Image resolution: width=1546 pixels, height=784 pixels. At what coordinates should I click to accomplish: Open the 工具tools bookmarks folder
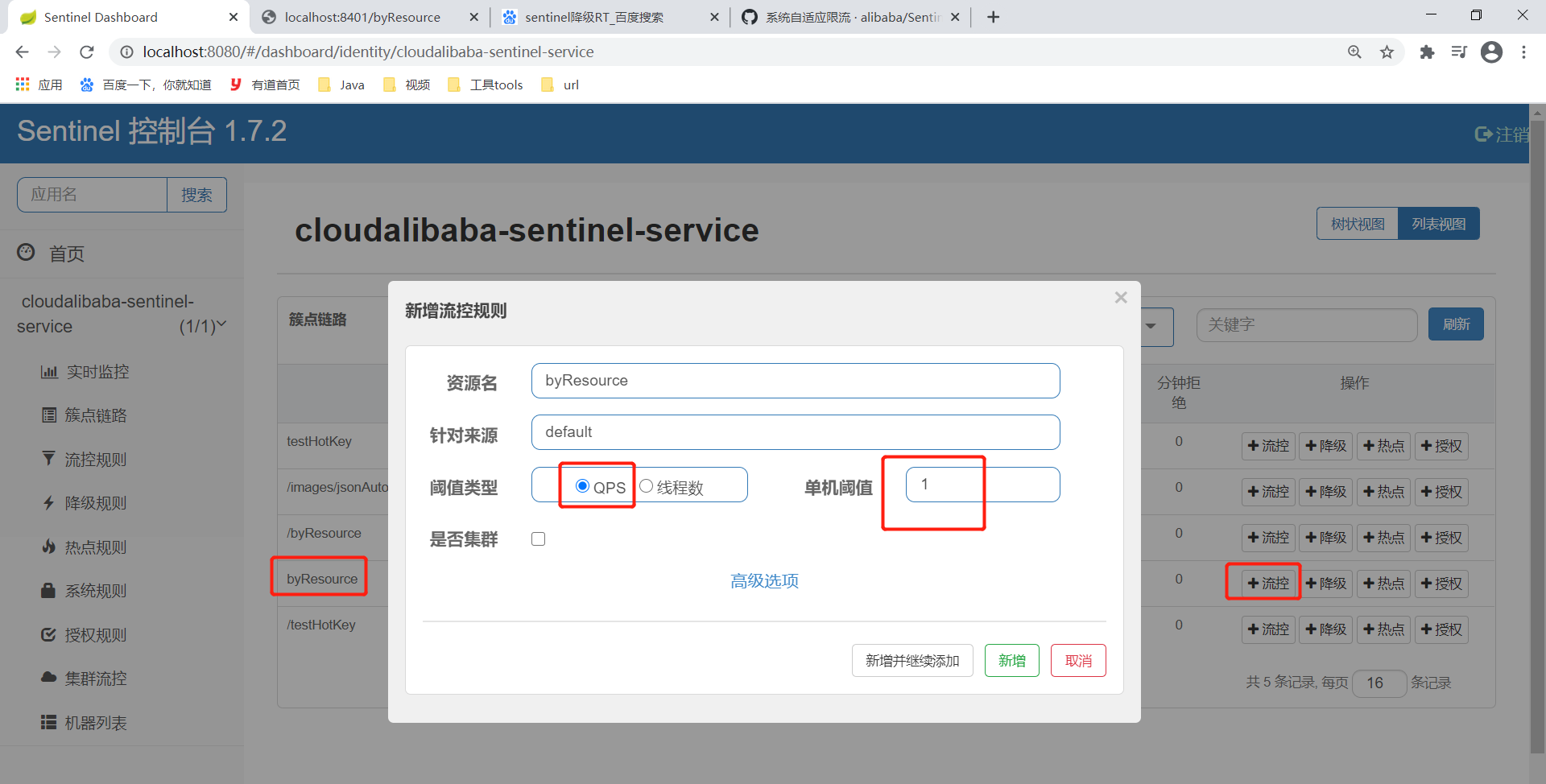[486, 85]
